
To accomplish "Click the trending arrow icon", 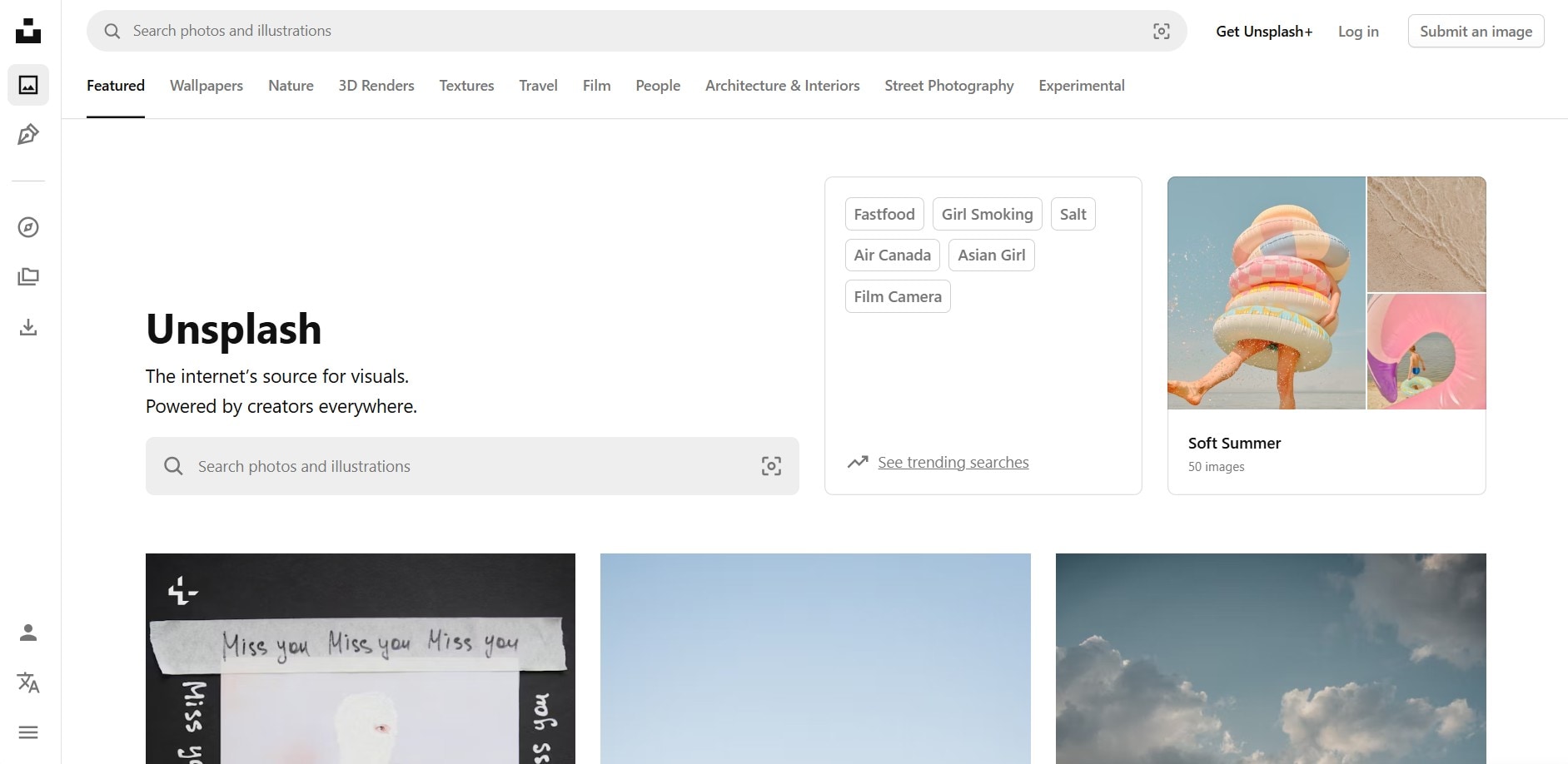I will coord(858,462).
